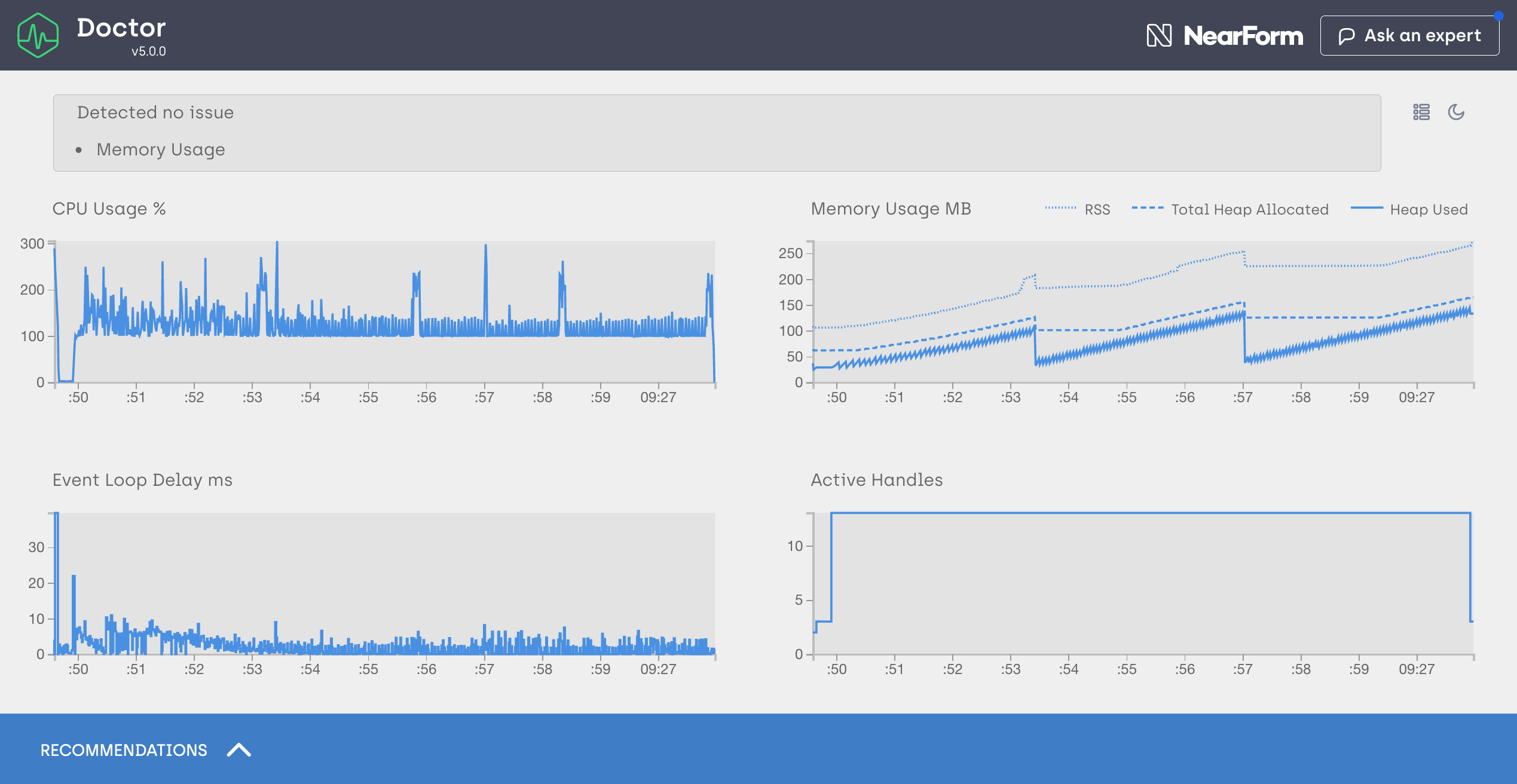
Task: Click the Doctor heartbeat logo icon
Action: coord(38,35)
